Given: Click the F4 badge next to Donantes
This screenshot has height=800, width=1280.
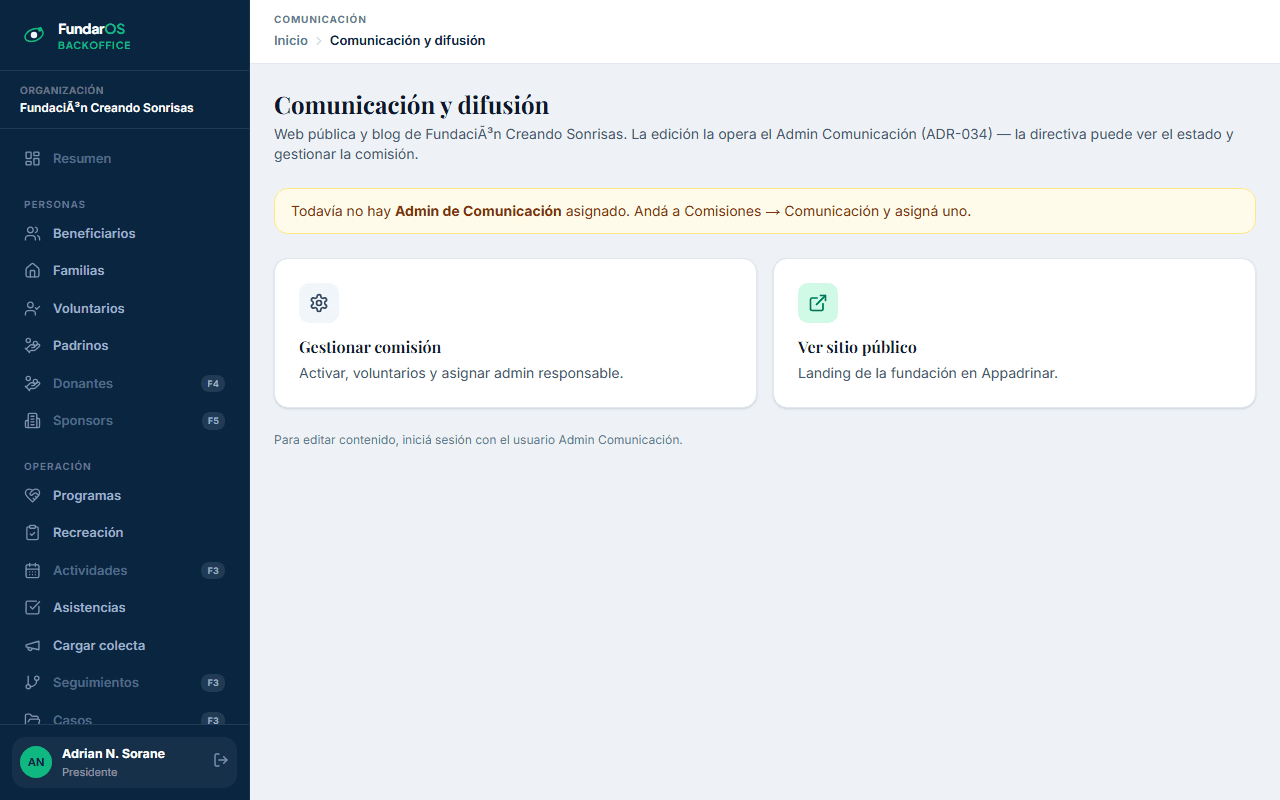Looking at the screenshot, I should 213,383.
